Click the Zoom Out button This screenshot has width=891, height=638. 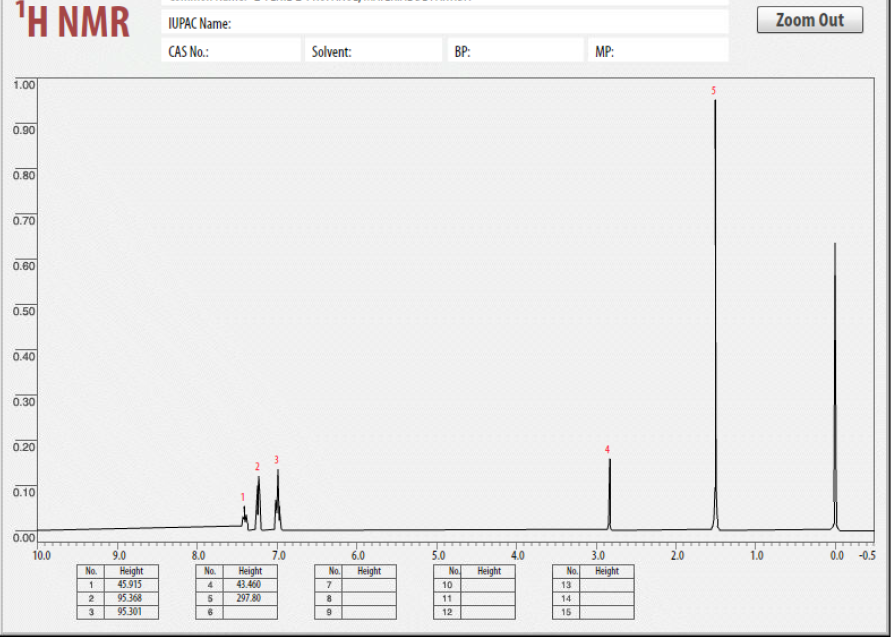(x=811, y=19)
